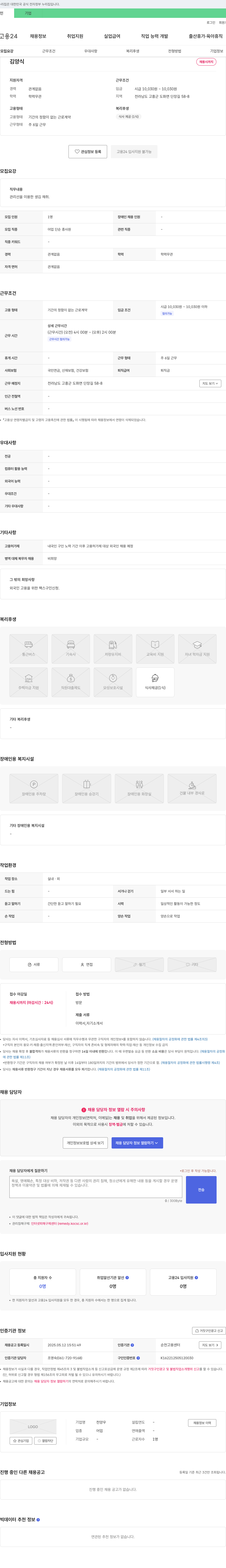Screen dimensions: 226x1568
Task: Click the red warning icon in 채용 담당자 notice
Action: (84, 1110)
